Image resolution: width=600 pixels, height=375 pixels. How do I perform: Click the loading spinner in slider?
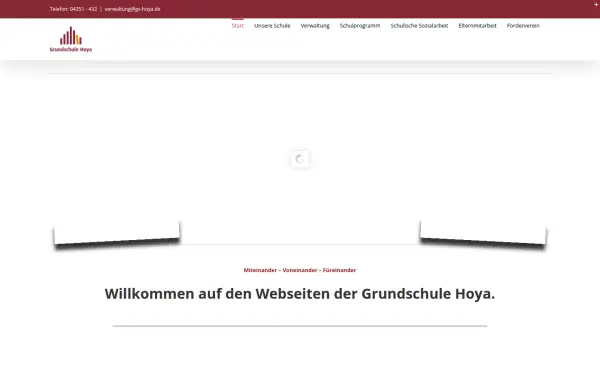click(x=300, y=158)
